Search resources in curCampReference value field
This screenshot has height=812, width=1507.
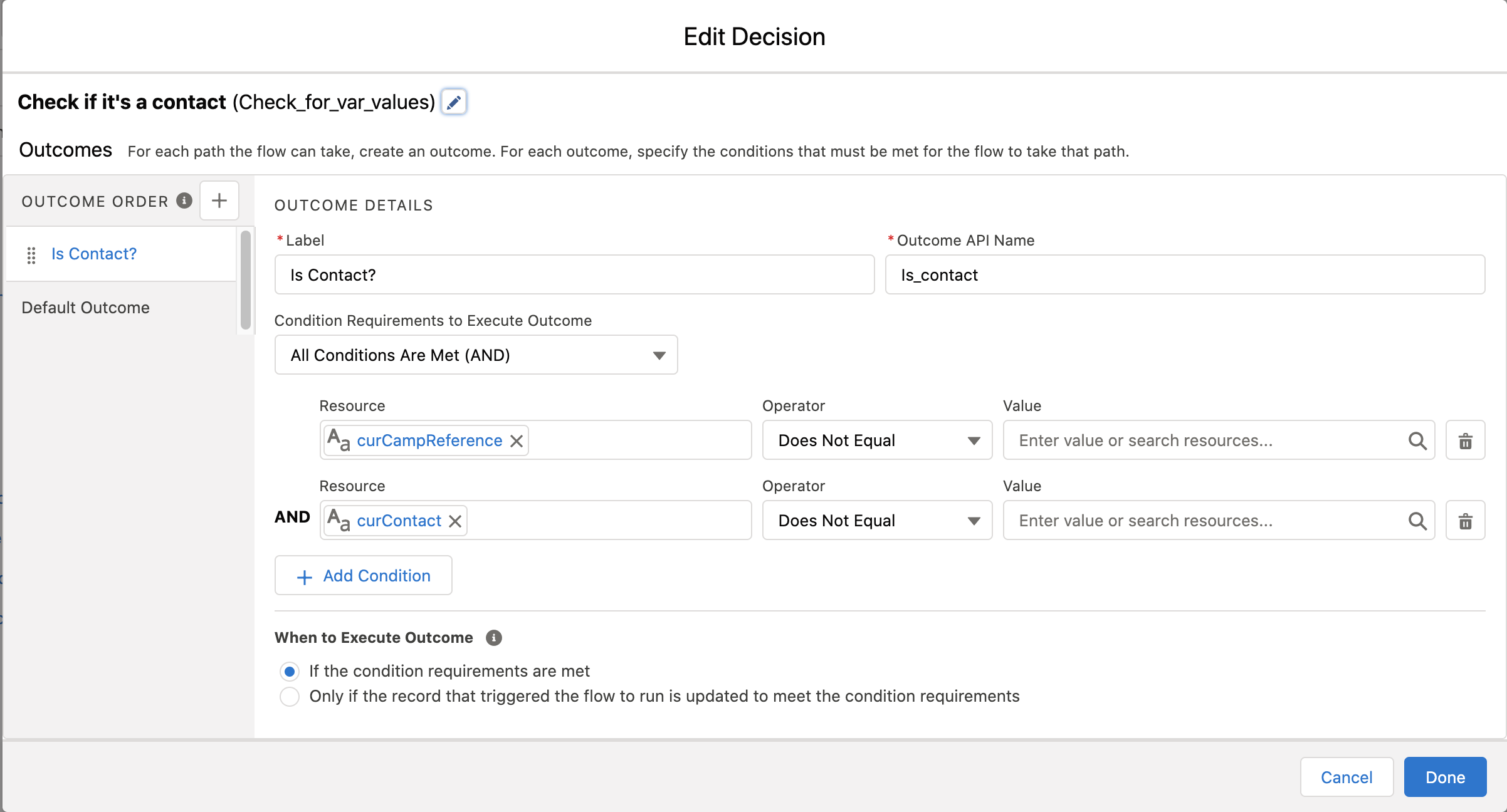coord(1417,441)
